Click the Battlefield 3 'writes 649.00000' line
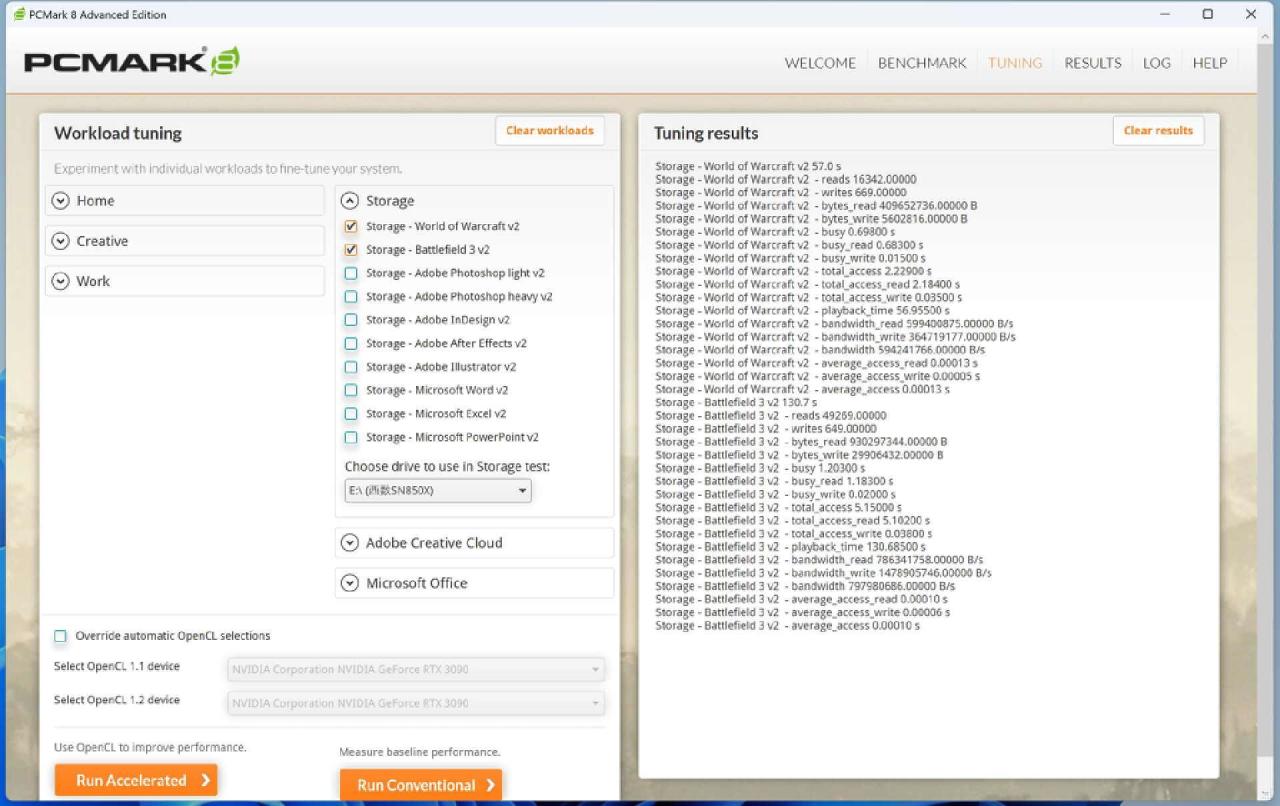The width and height of the screenshot is (1280, 806). [766, 428]
